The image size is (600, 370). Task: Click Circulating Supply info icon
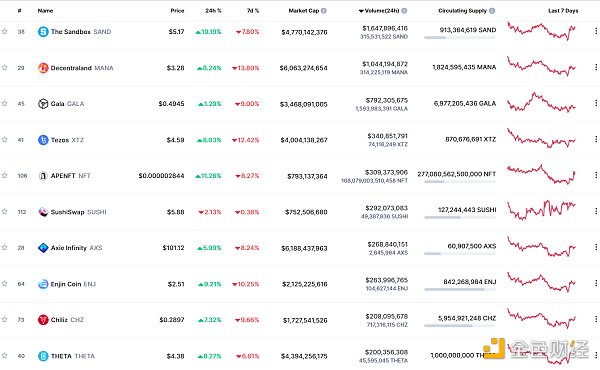492,11
